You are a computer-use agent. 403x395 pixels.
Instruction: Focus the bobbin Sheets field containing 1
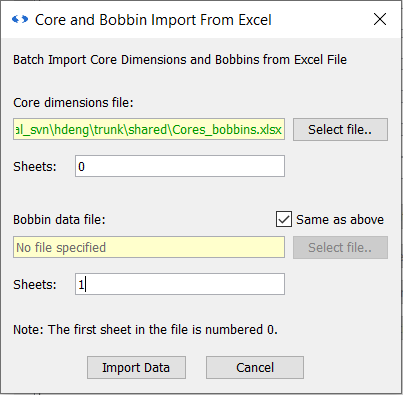pos(180,284)
